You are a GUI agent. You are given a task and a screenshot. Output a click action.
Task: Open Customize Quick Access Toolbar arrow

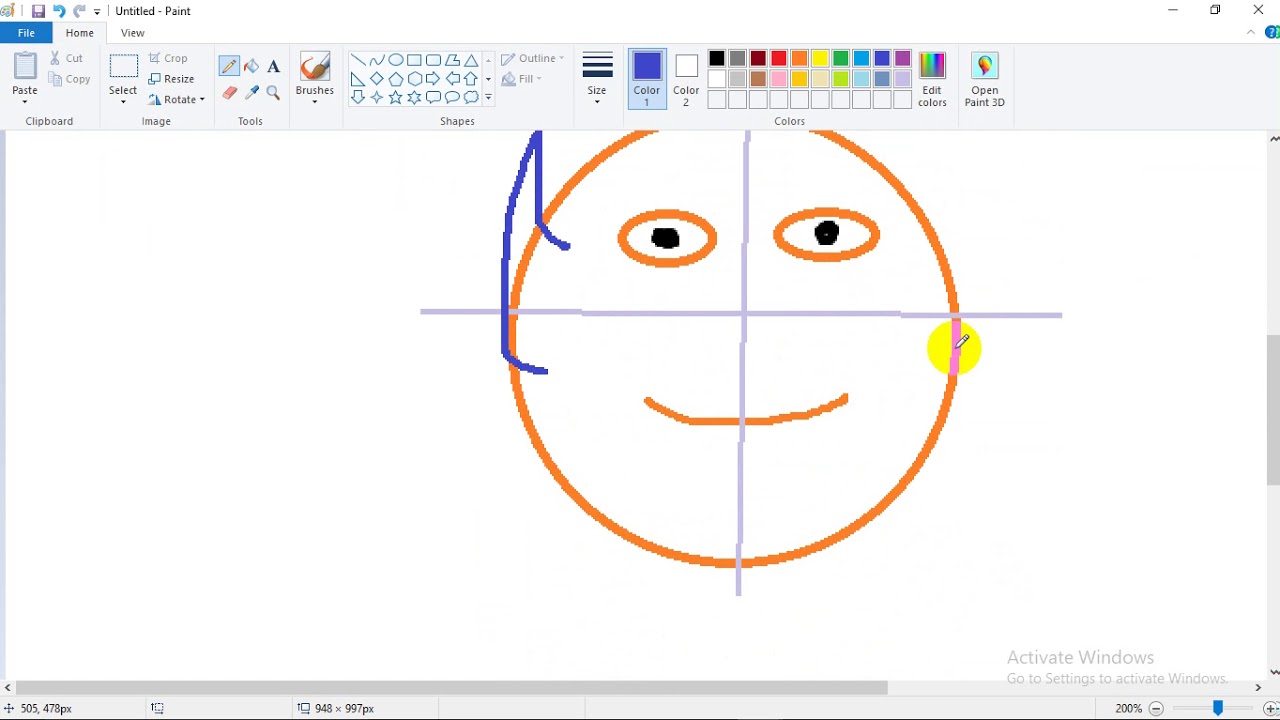(97, 12)
